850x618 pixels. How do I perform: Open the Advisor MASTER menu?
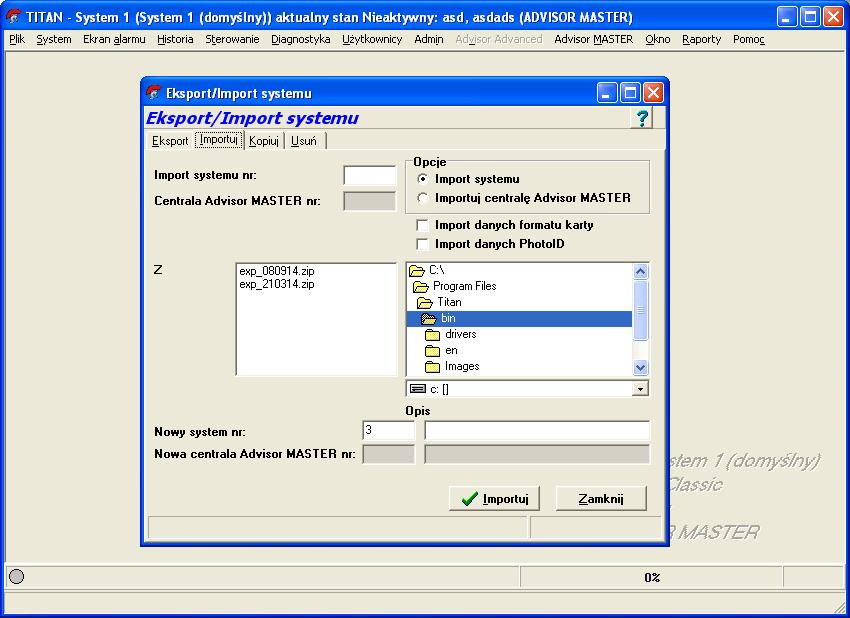[x=594, y=39]
